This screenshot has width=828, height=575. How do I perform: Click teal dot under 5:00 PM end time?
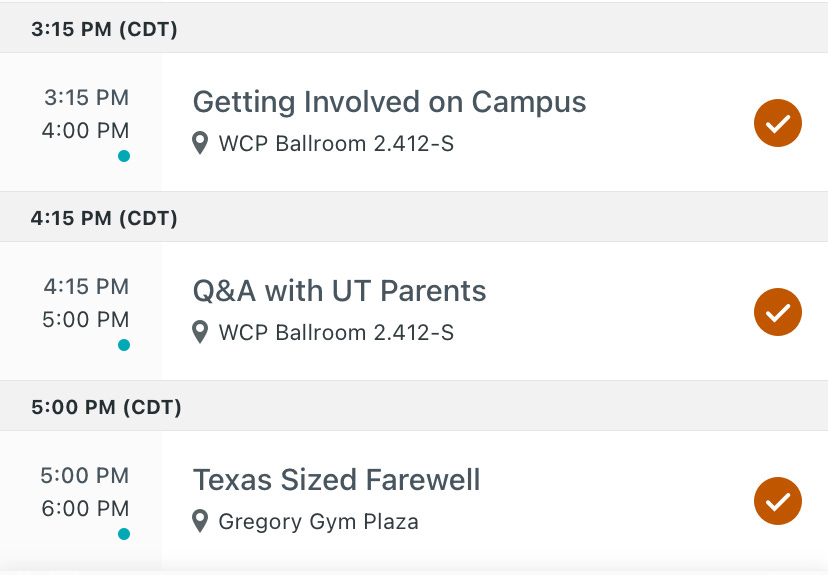[x=124, y=345]
